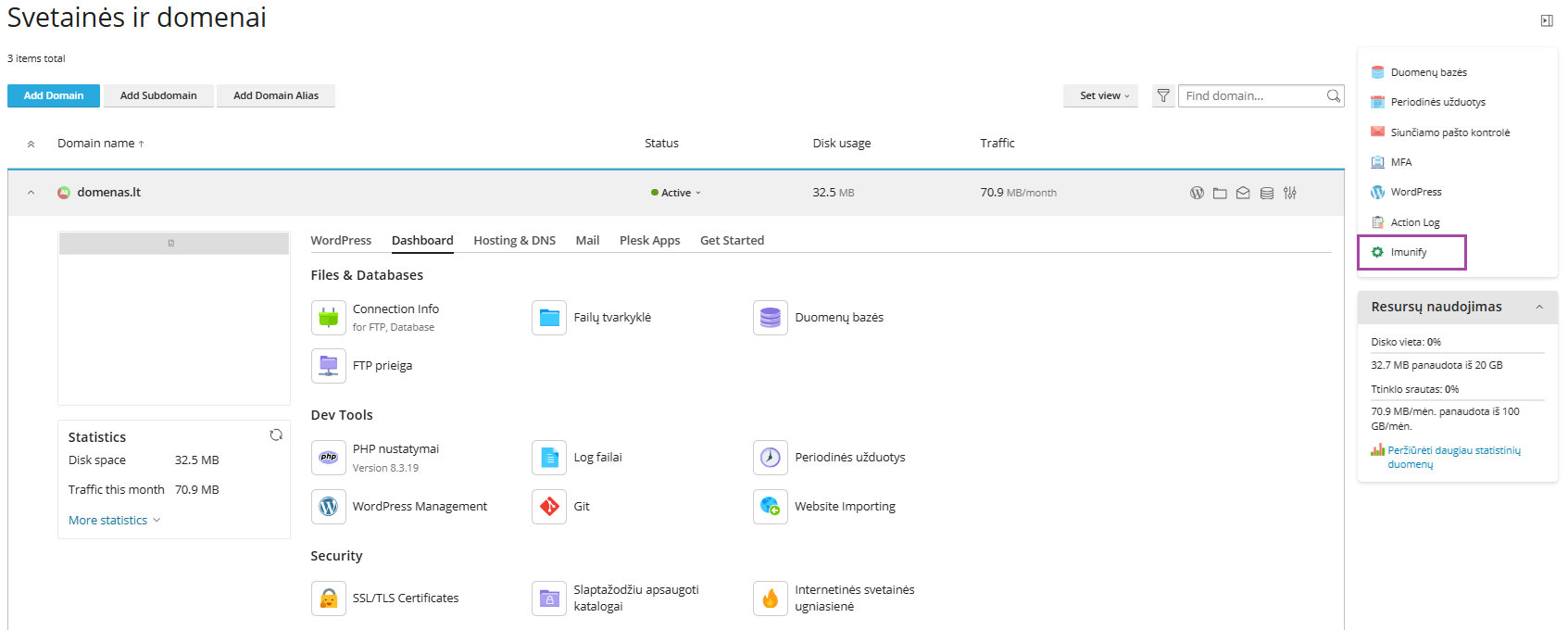Viewport: 1568px width, 630px height.
Task: Open Internetinės svetainės ugniasienė flame icon
Action: [771, 598]
